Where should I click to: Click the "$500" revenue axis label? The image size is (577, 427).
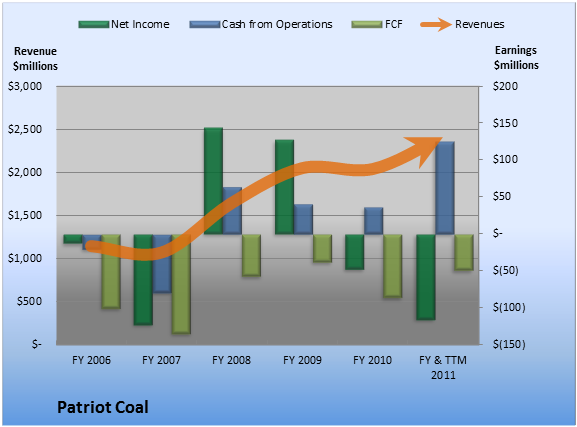29,301
